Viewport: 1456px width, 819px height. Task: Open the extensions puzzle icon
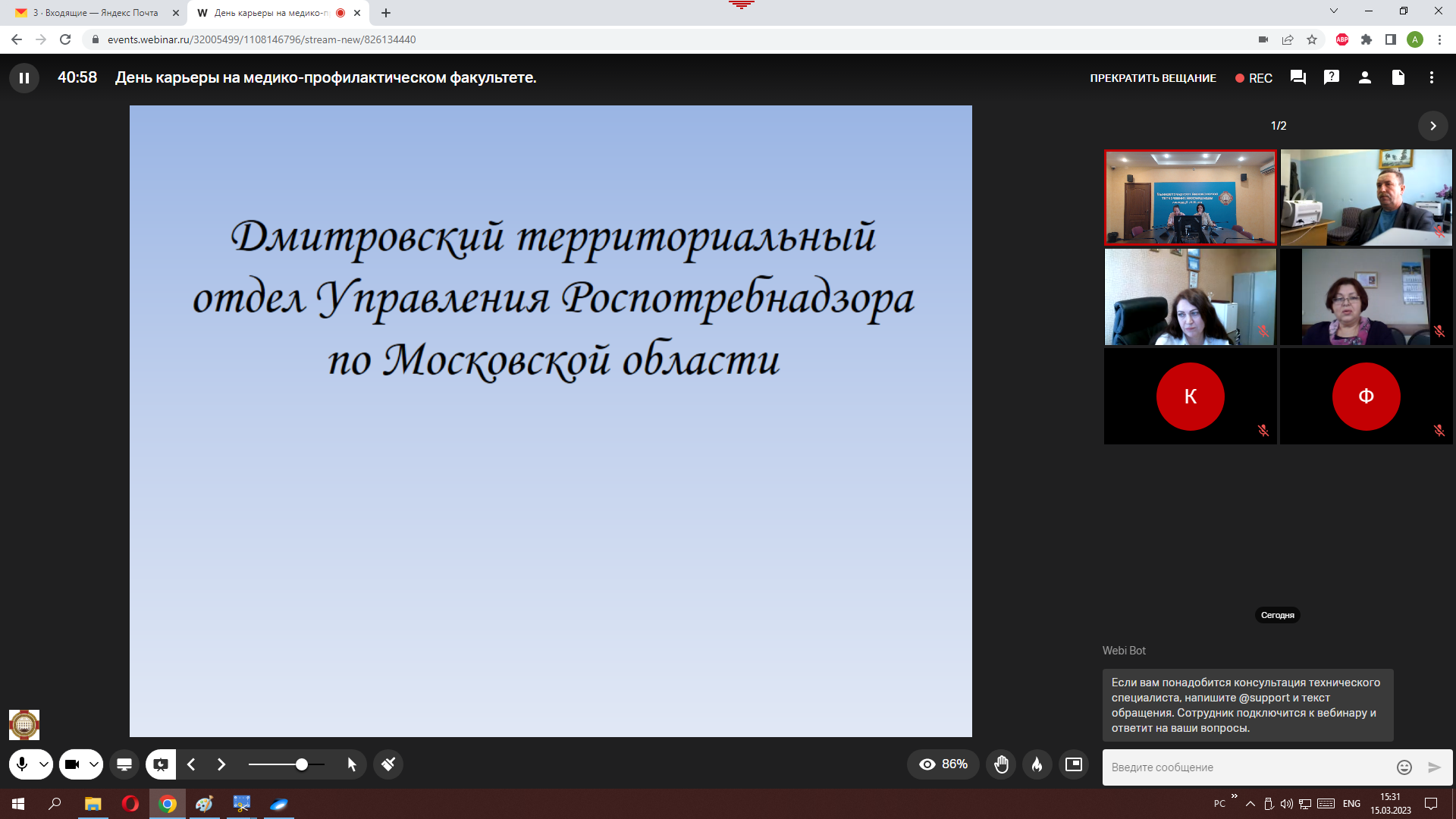(x=1367, y=39)
